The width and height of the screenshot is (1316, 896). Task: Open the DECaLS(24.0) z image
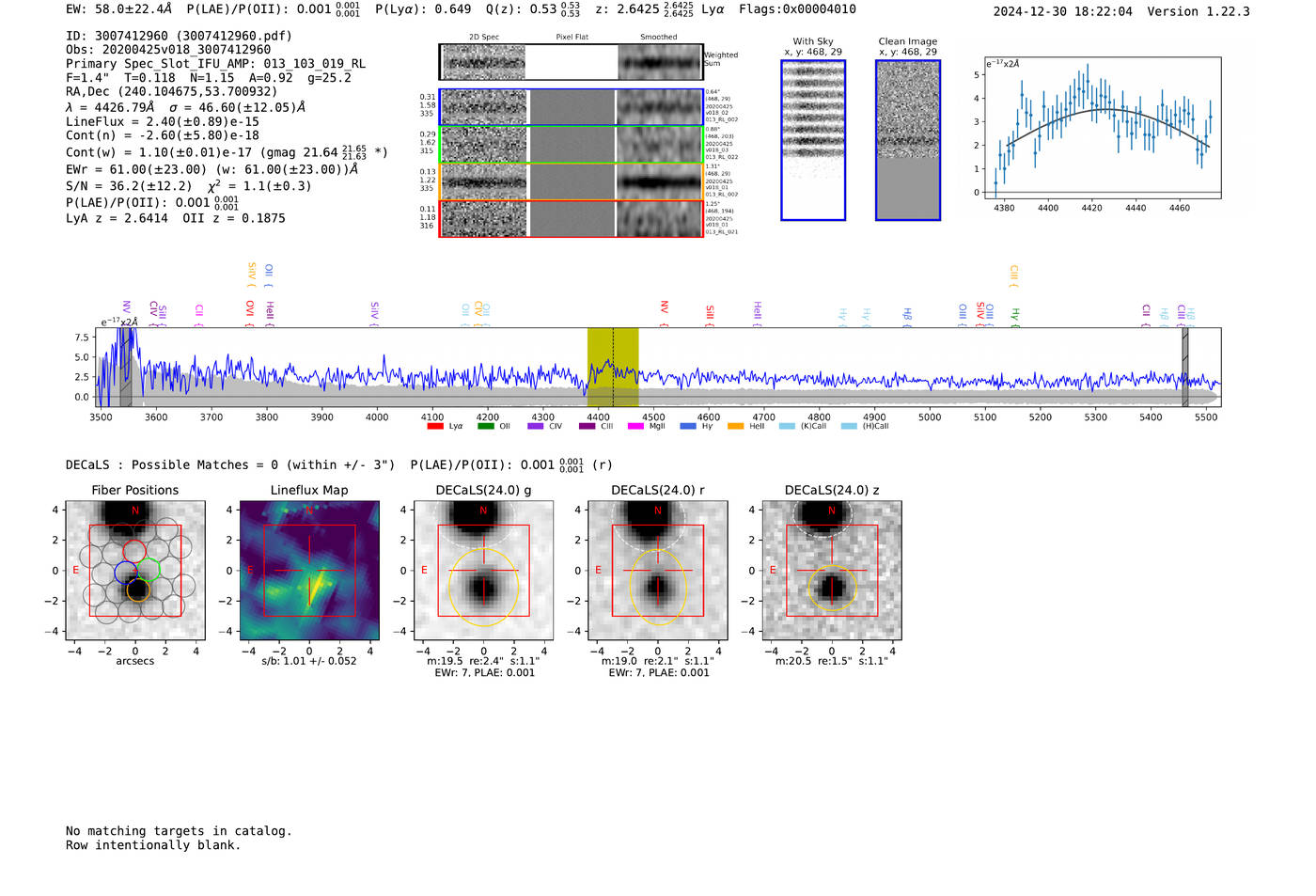[x=832, y=570]
